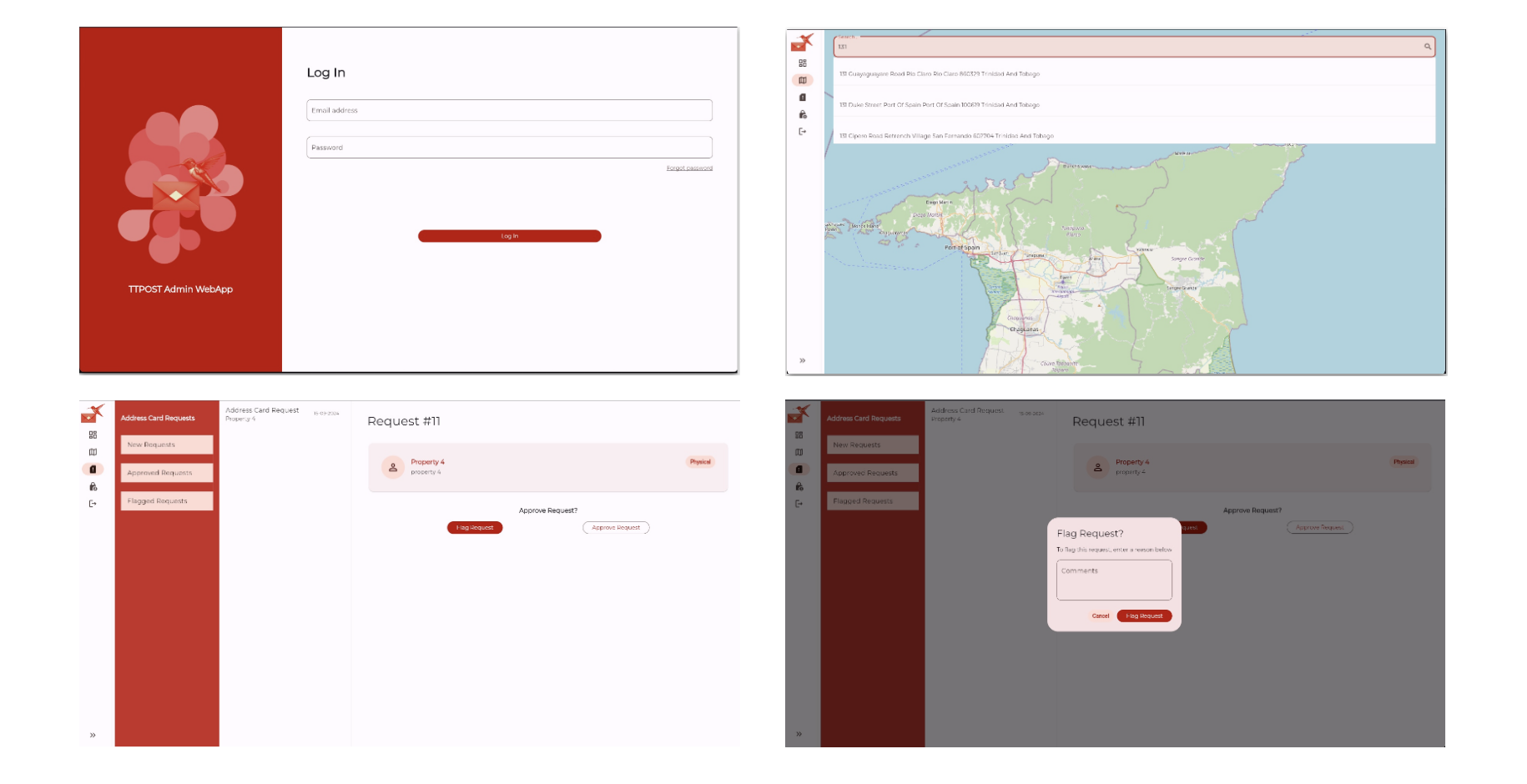Click the Comments box in the Flag Request dialog
The width and height of the screenshot is (1527, 784).
pyautogui.click(x=1114, y=580)
